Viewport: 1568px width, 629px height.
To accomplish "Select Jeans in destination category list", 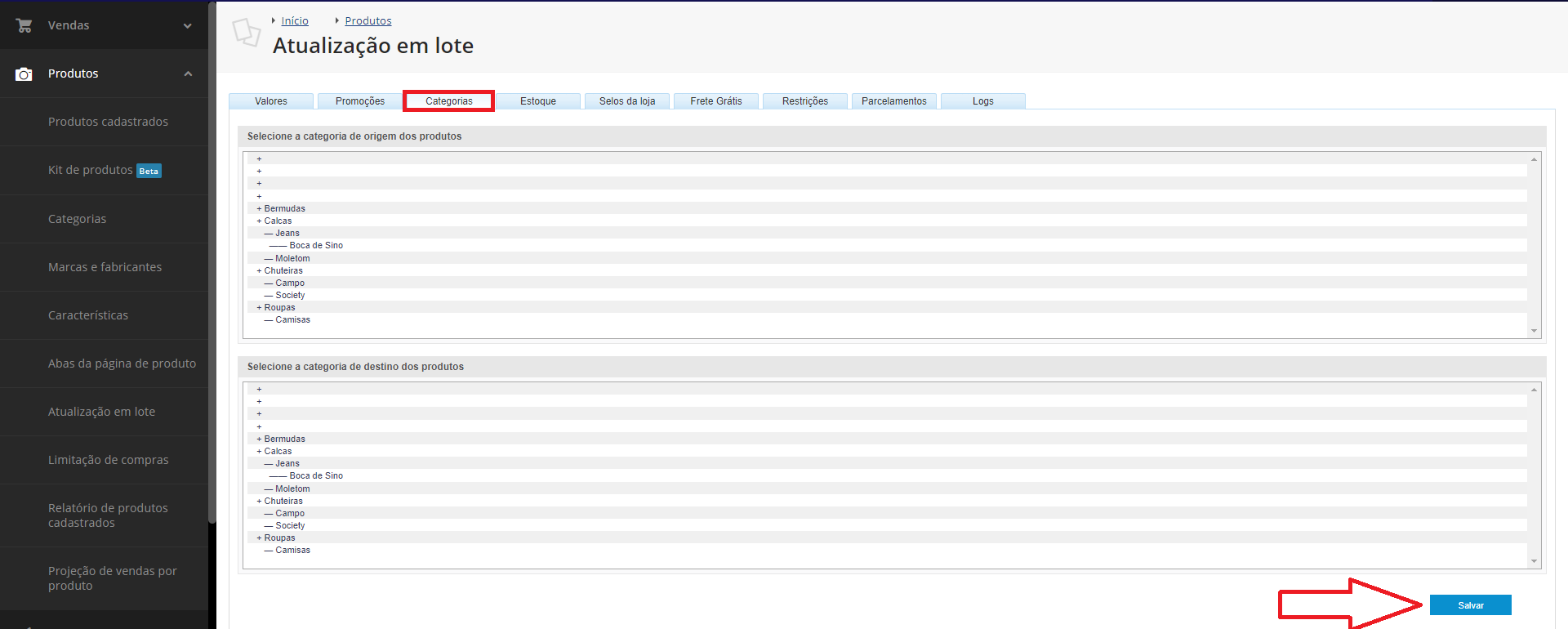I will tap(887, 463).
